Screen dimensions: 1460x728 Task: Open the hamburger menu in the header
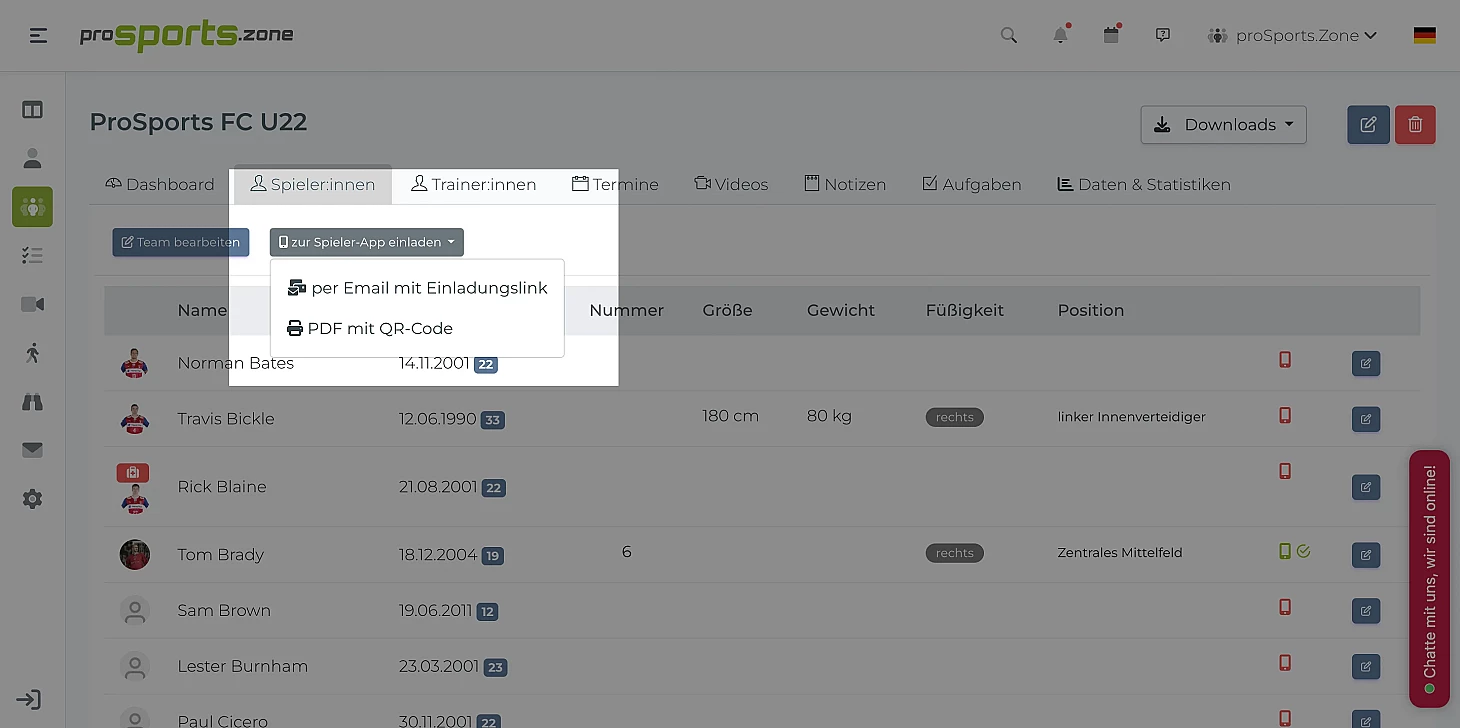(x=38, y=36)
